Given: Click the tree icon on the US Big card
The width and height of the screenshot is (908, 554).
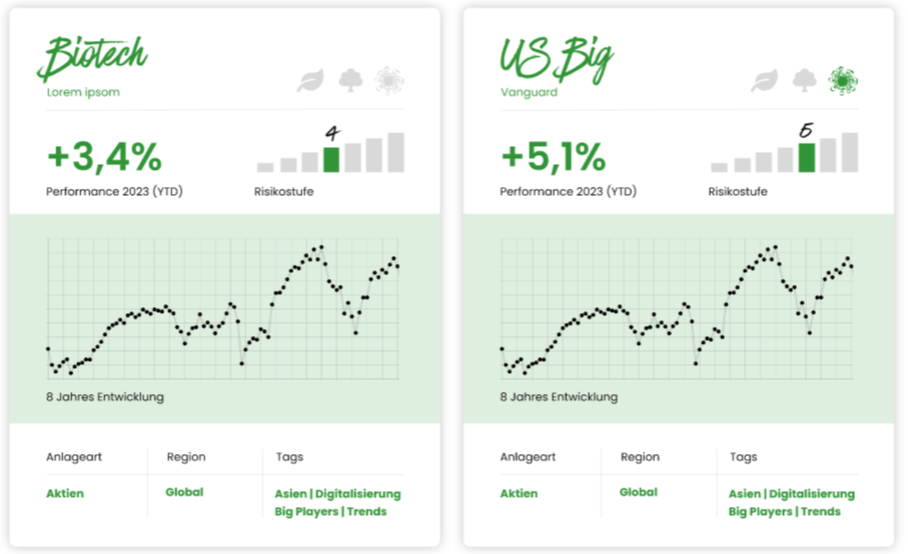Looking at the screenshot, I should click(804, 80).
